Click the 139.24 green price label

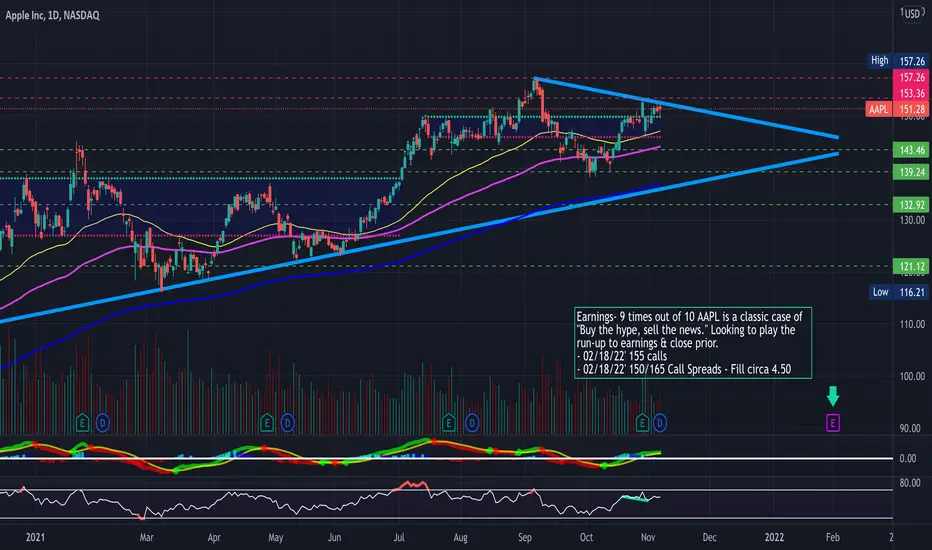click(911, 172)
